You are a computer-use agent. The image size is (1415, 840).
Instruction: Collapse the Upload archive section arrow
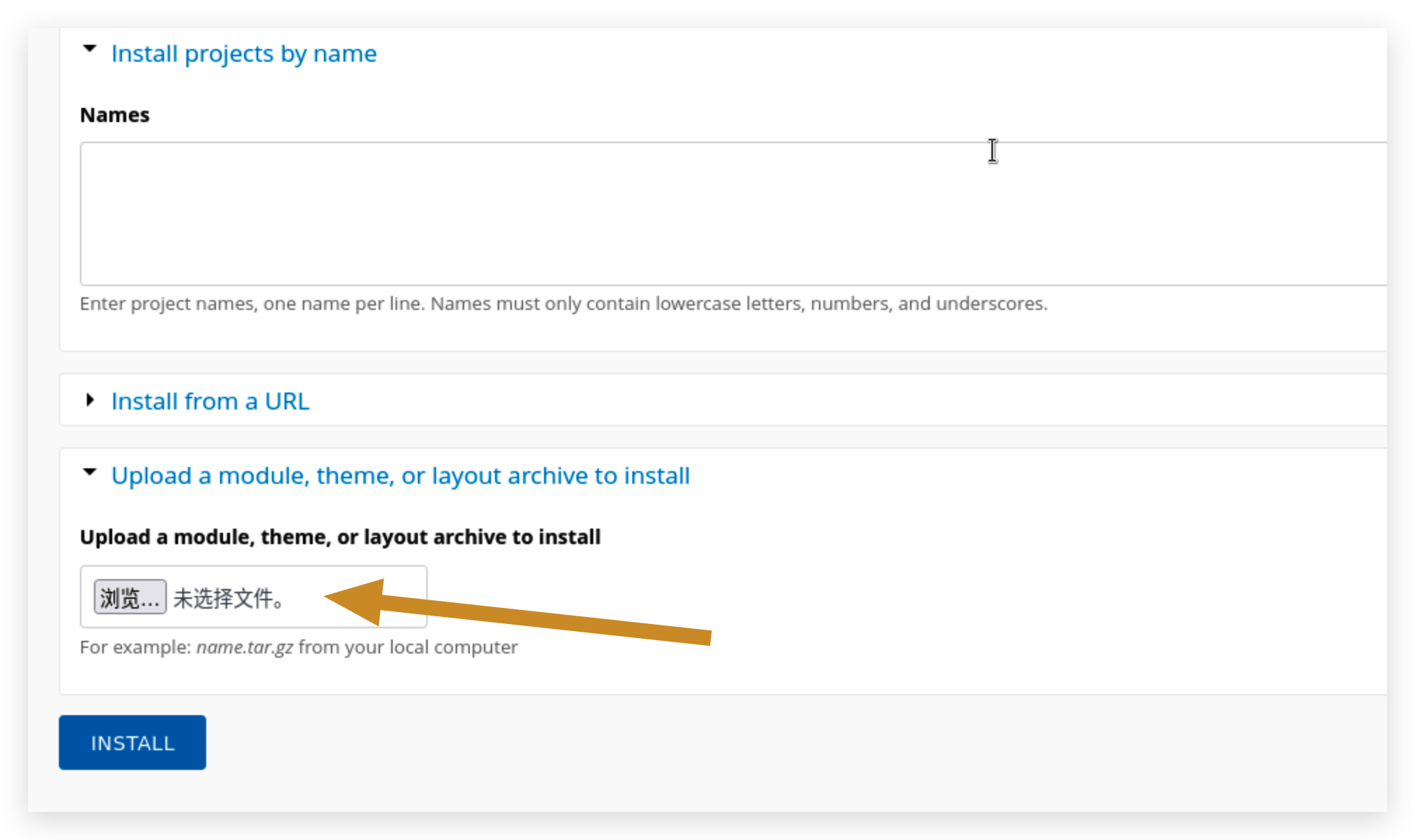click(x=90, y=472)
